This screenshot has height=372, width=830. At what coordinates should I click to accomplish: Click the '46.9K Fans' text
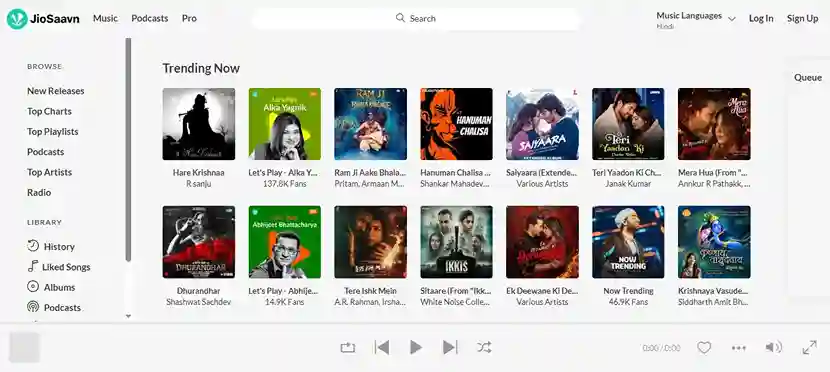coord(628,302)
